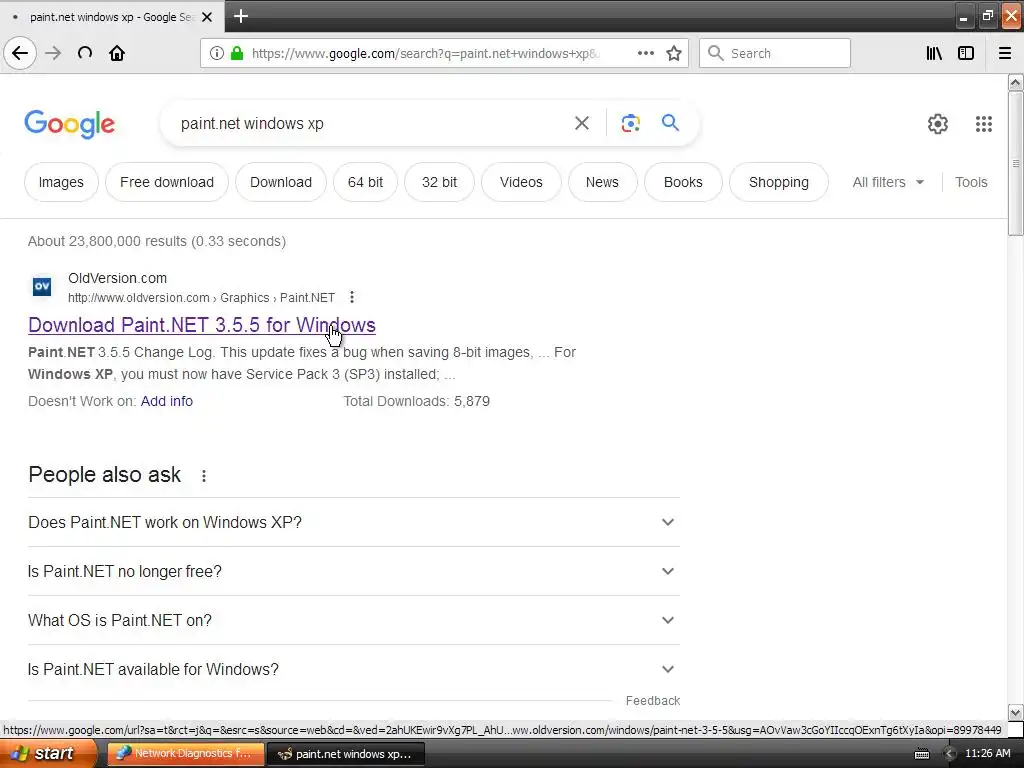The image size is (1024, 768).
Task: Switch to Books results
Action: click(683, 182)
